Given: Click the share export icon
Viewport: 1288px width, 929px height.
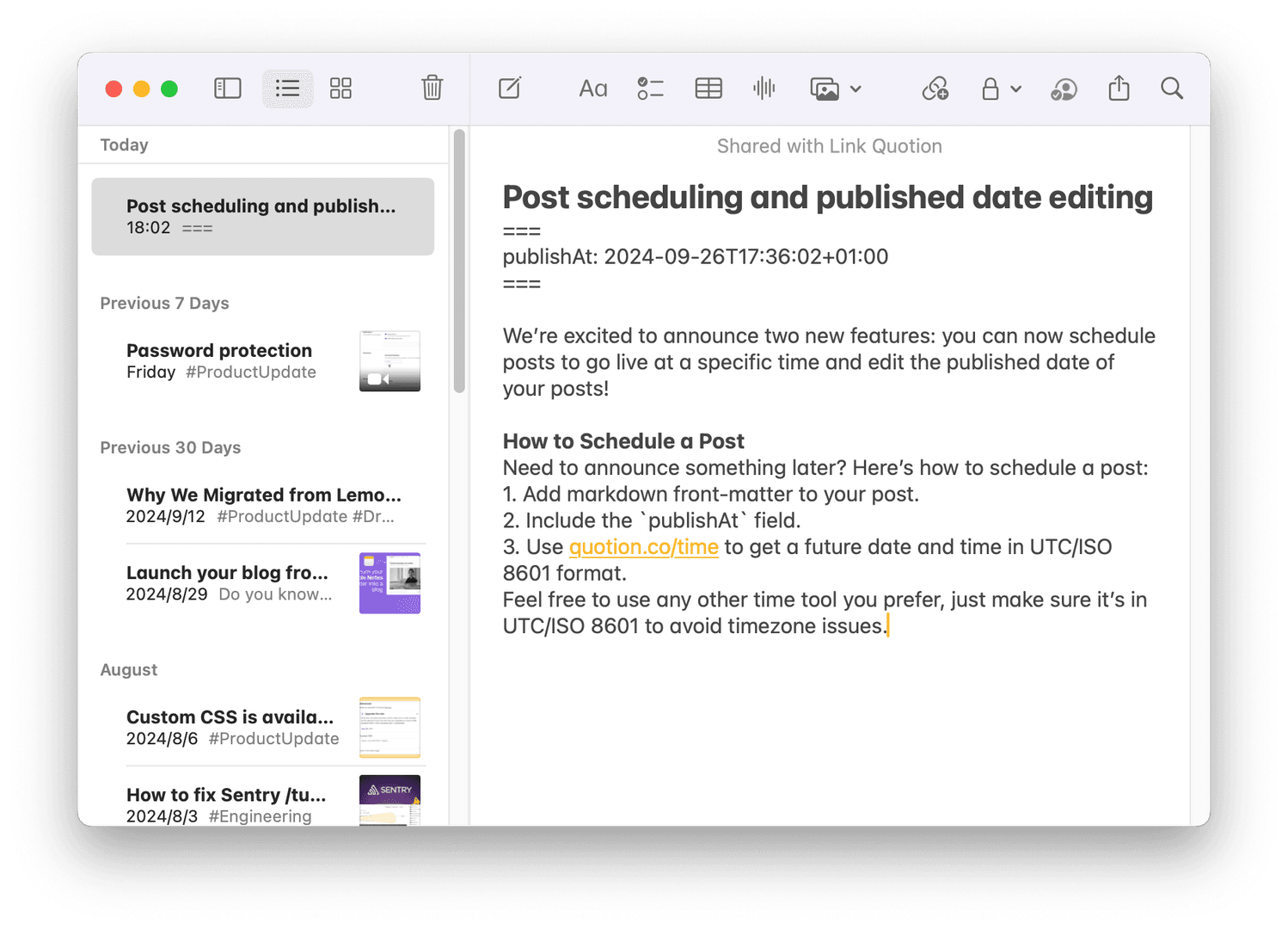Looking at the screenshot, I should coord(1119,89).
